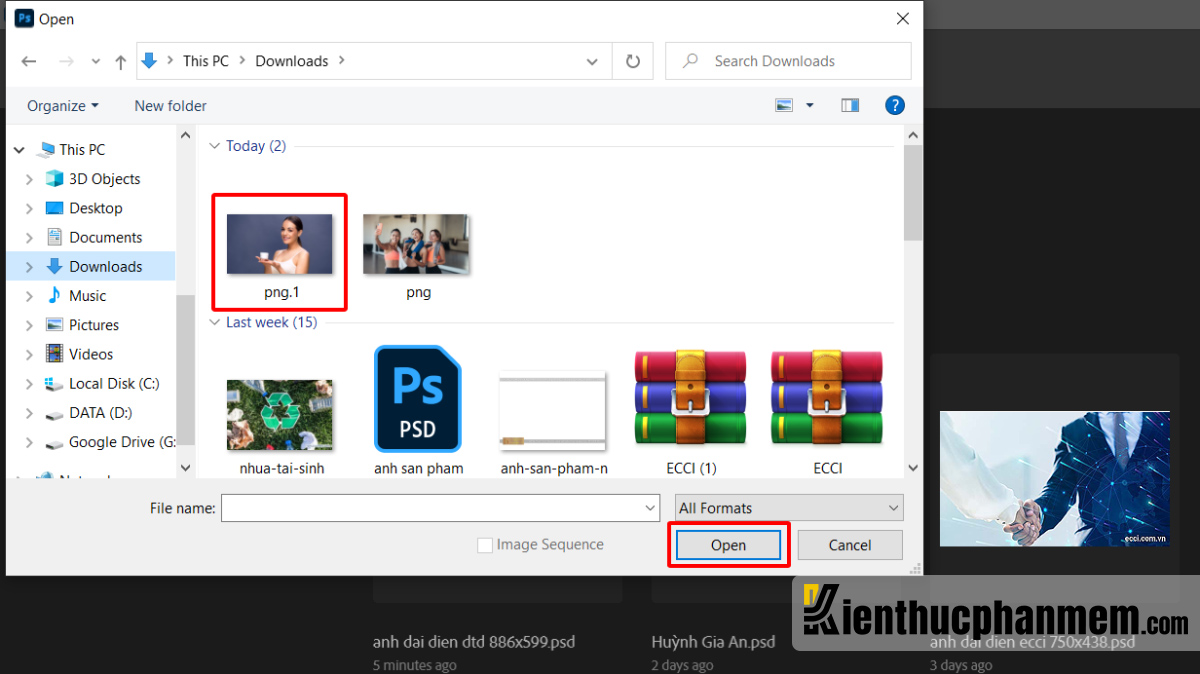
Task: Expand the 3D Objects tree node
Action: 30,179
